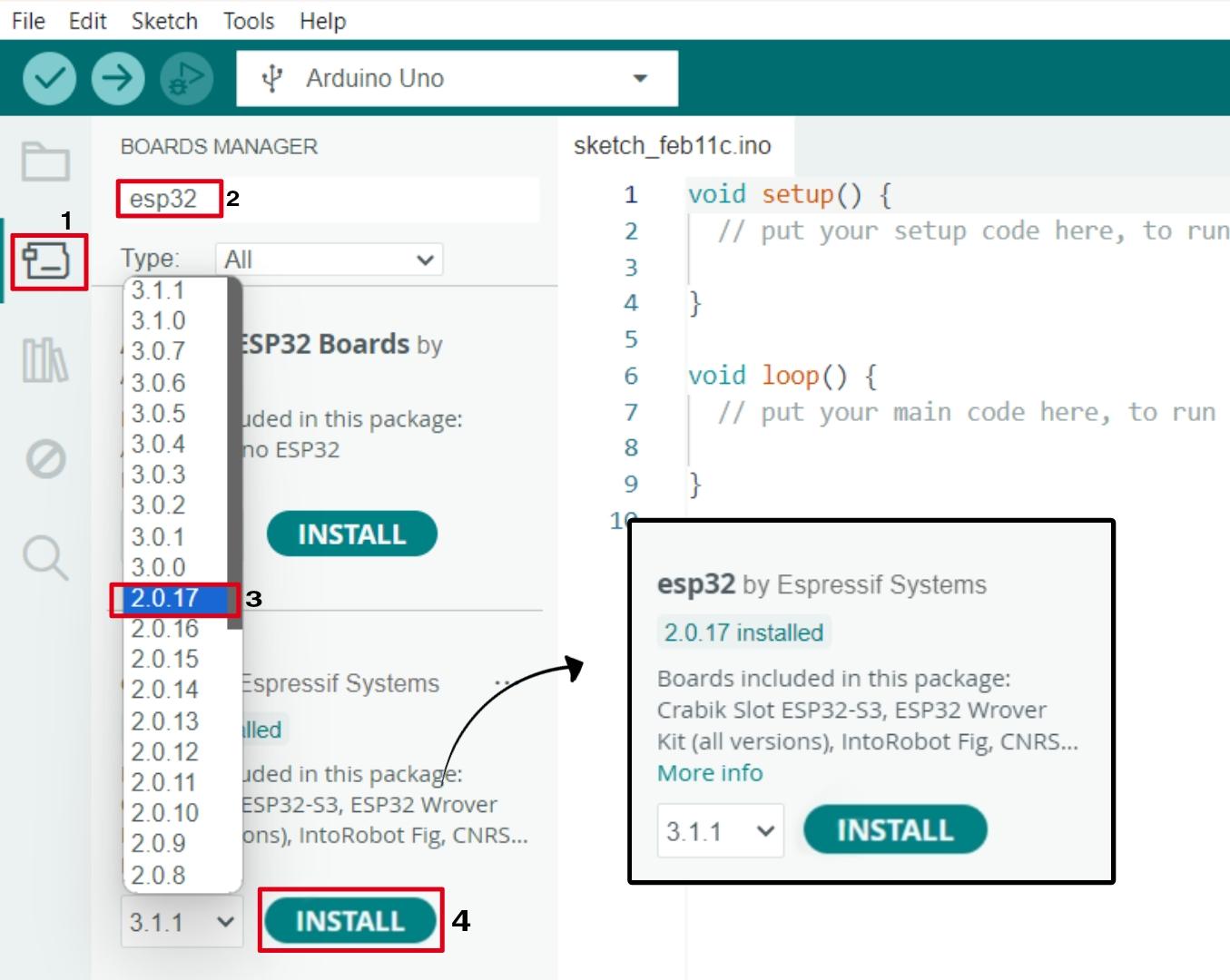The width and height of the screenshot is (1230, 980).
Task: Open the 3.1.1 version dropdown in zoomed esp32 card
Action: [x=721, y=830]
